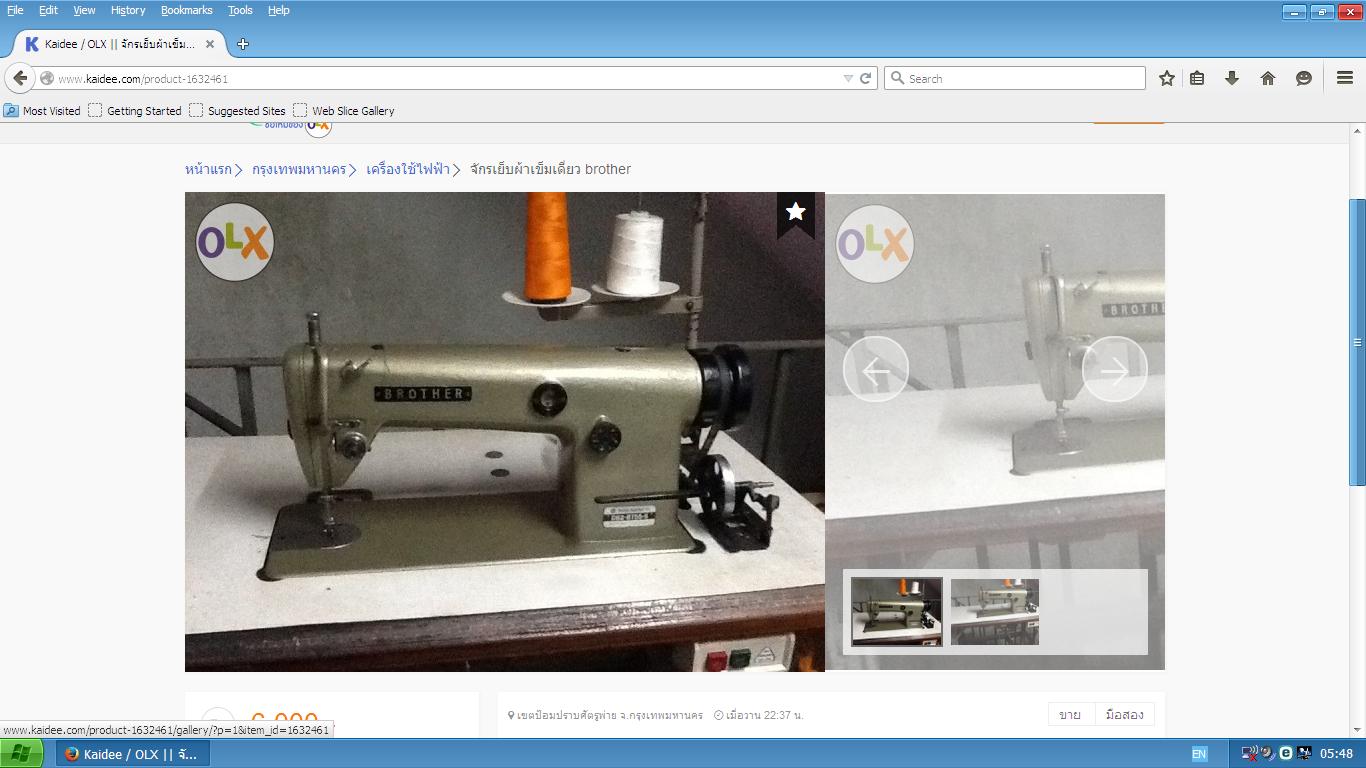
Task: Open the Bookmarks menu
Action: (x=186, y=10)
